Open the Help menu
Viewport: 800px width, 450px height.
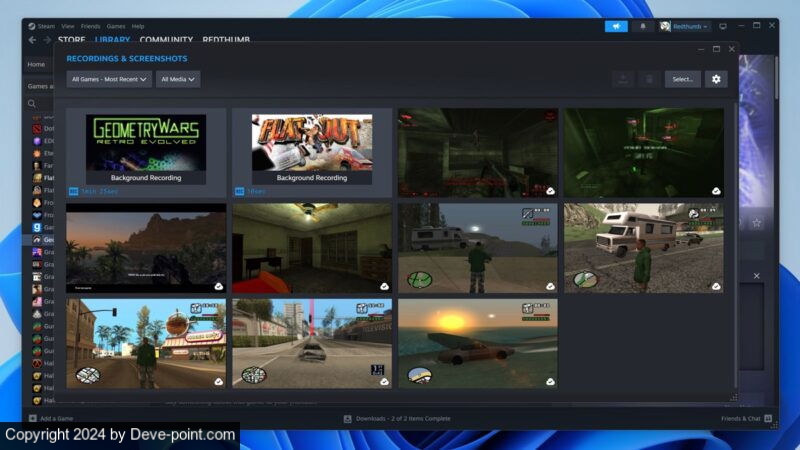pyautogui.click(x=138, y=26)
